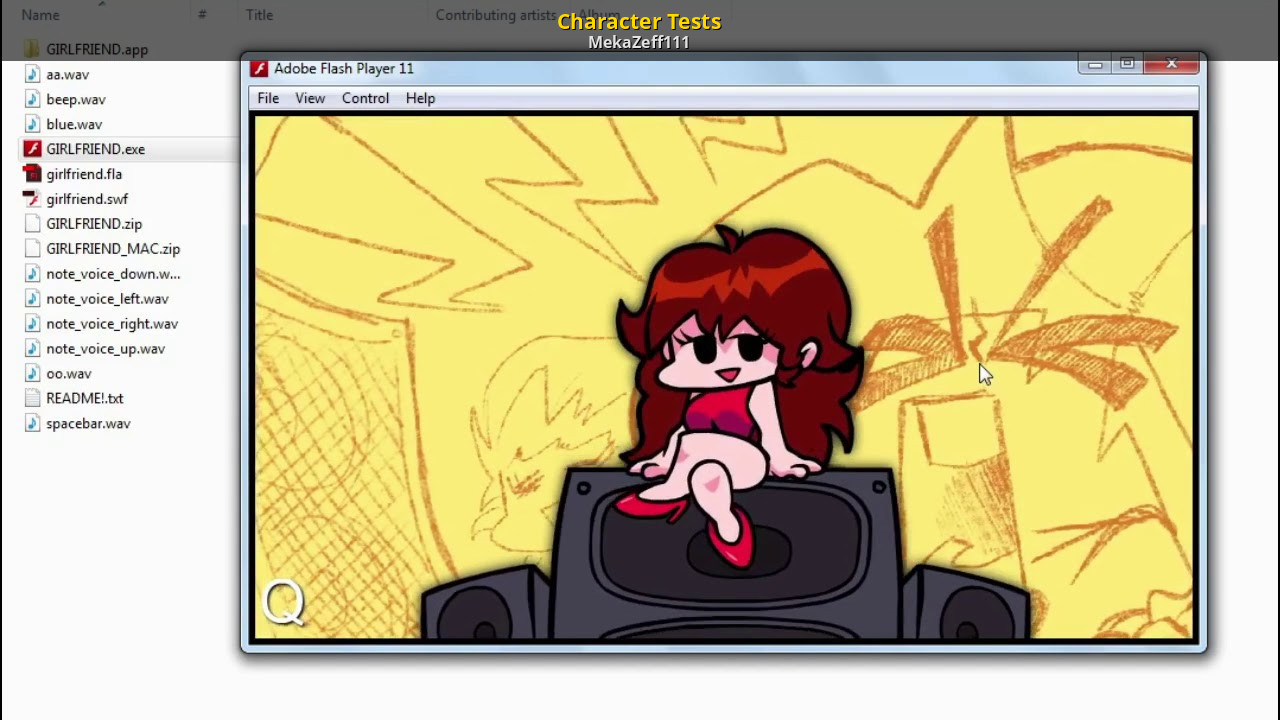Click the GIRLFRIEND.zip file icon

(x=32, y=224)
